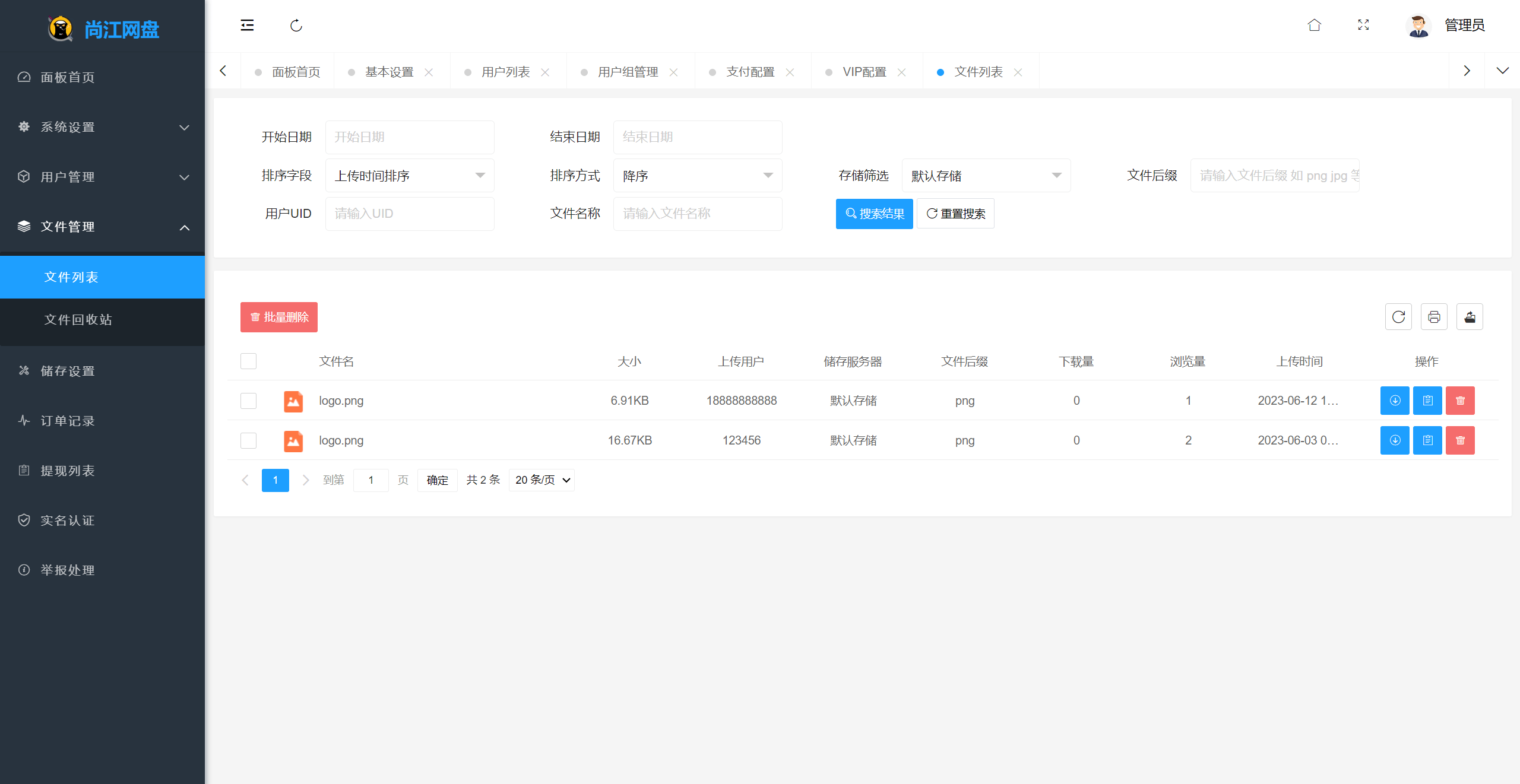1520x784 pixels.
Task: Download the 16.67KB logo.png file
Action: (1395, 440)
